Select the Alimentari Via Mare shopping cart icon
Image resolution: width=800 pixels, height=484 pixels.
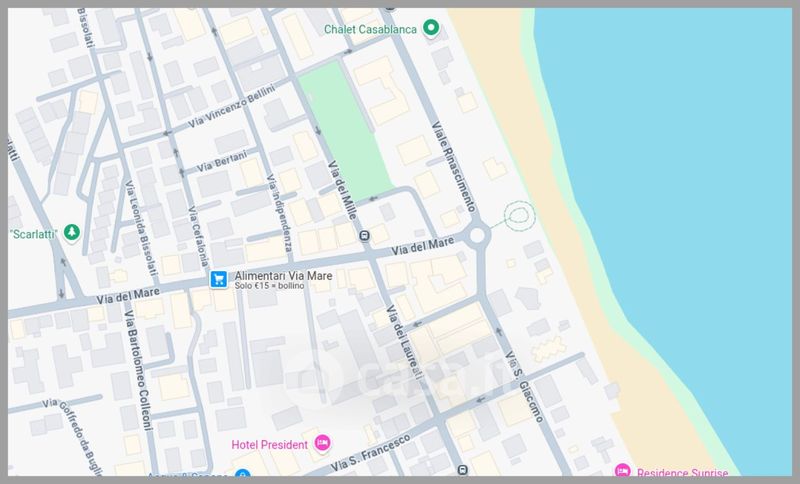point(218,280)
